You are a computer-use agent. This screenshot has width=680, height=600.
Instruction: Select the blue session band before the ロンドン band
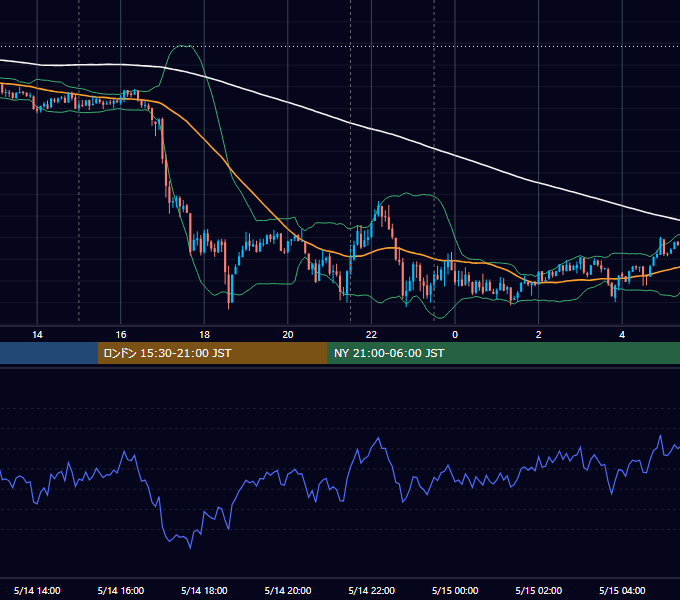(x=49, y=353)
